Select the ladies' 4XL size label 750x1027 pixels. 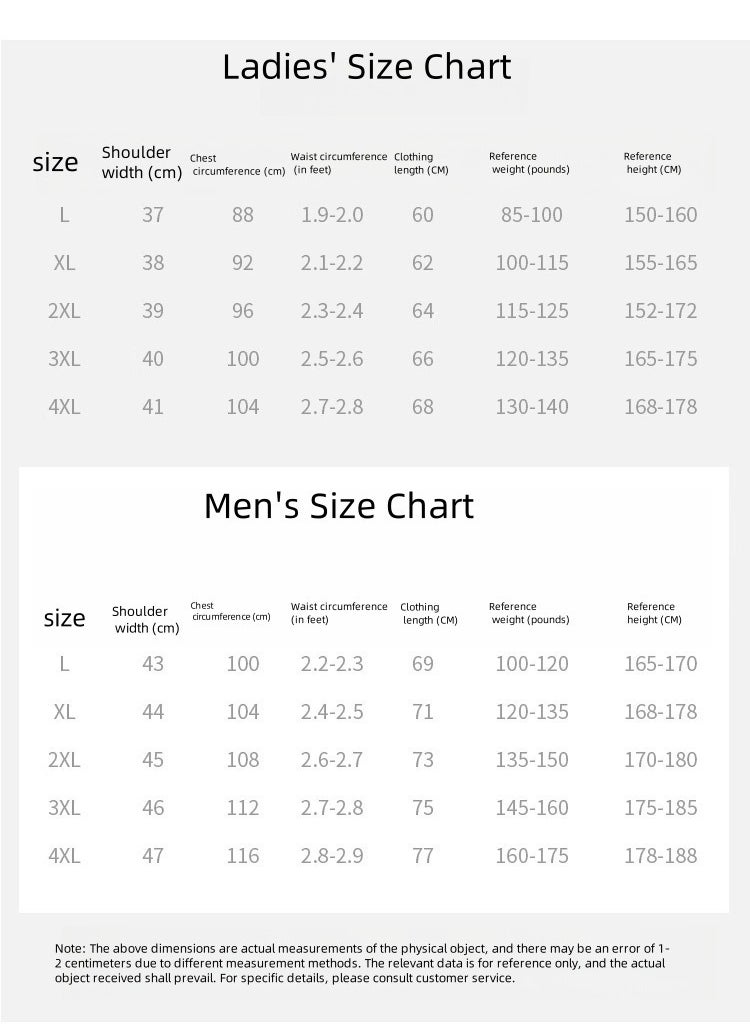64,407
